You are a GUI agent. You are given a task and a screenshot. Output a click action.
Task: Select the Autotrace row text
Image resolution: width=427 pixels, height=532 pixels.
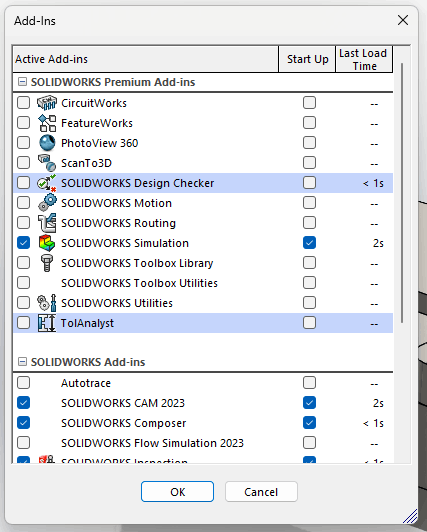(86, 383)
